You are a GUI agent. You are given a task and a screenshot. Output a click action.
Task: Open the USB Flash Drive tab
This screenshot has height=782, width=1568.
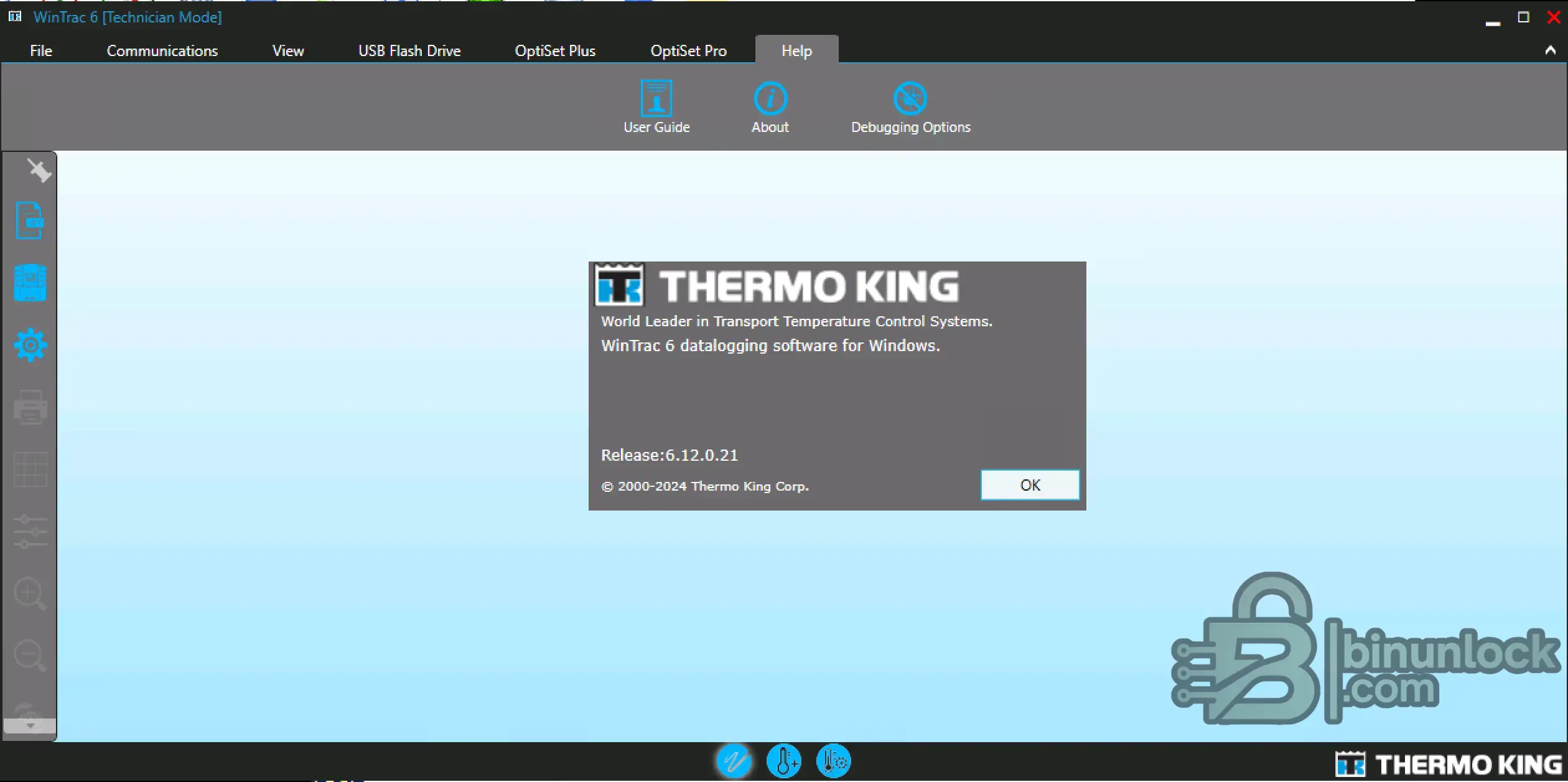(409, 50)
